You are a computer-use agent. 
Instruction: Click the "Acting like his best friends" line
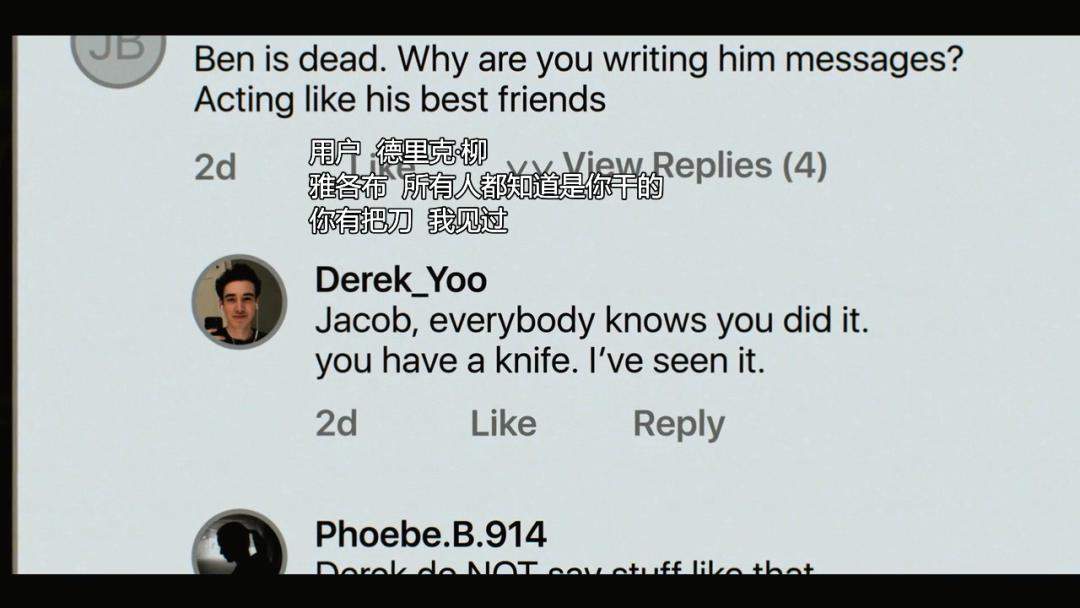pyautogui.click(x=400, y=99)
